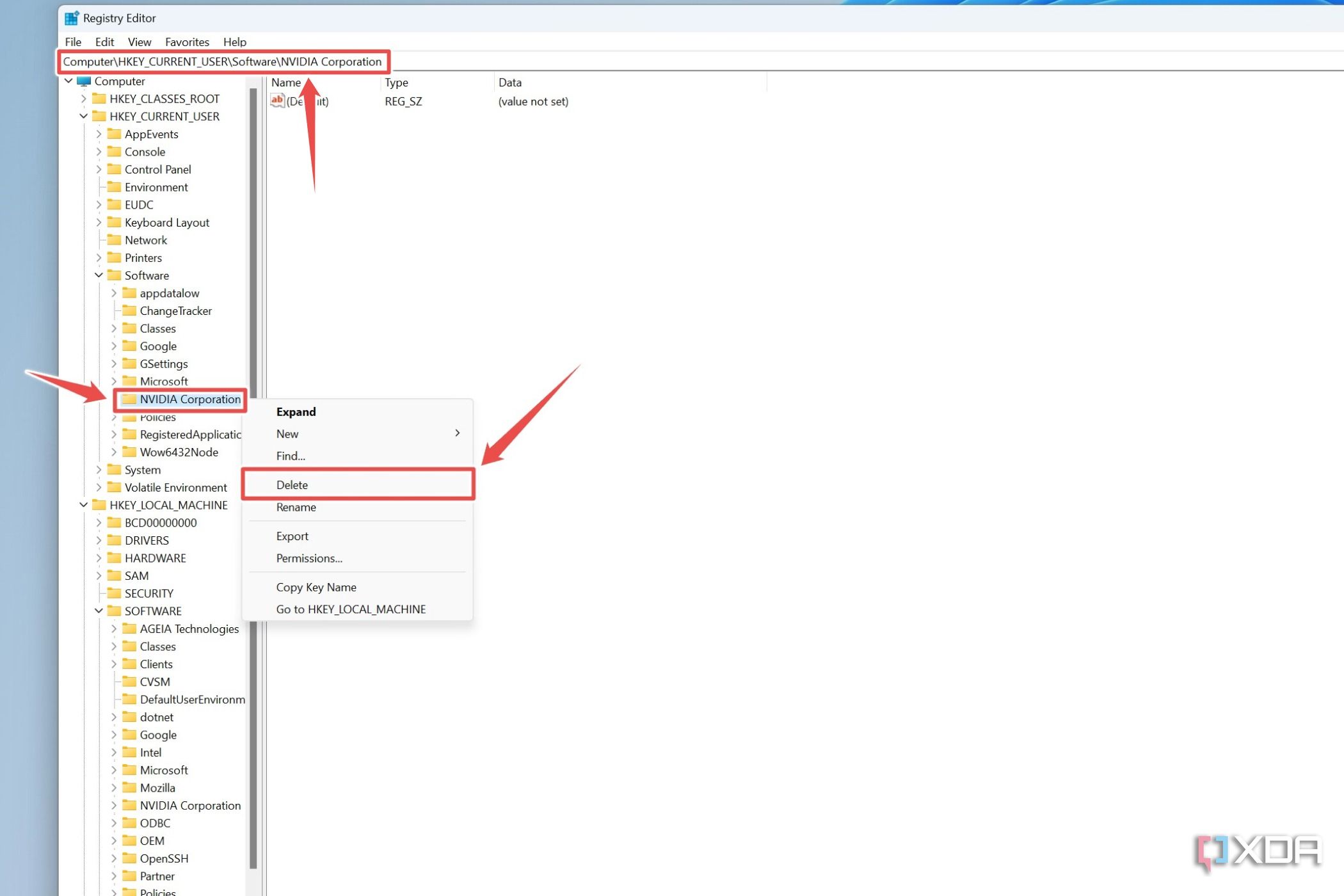The height and width of the screenshot is (896, 1344).
Task: Click the registry path address bar
Action: [224, 61]
